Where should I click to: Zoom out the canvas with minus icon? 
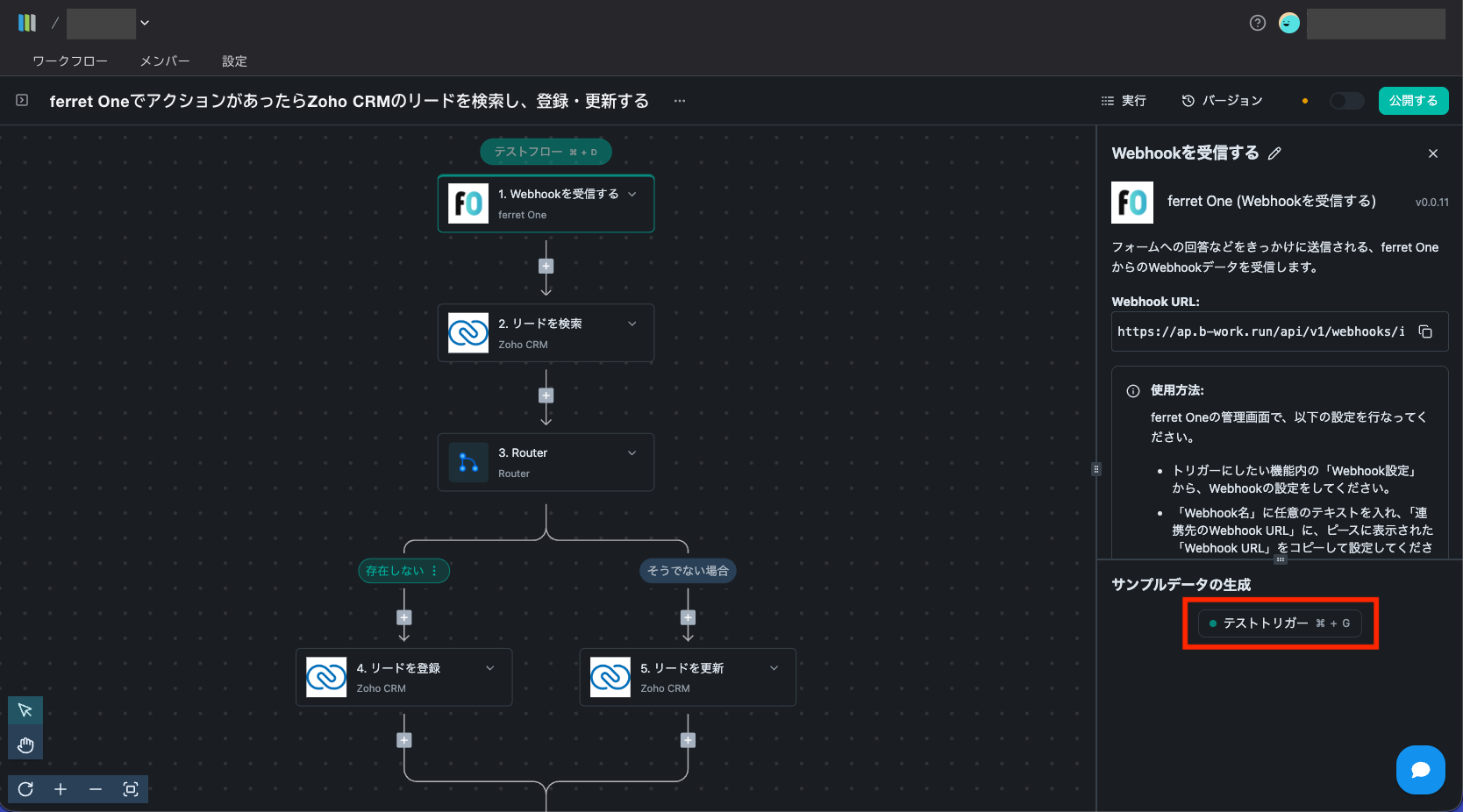coord(96,789)
